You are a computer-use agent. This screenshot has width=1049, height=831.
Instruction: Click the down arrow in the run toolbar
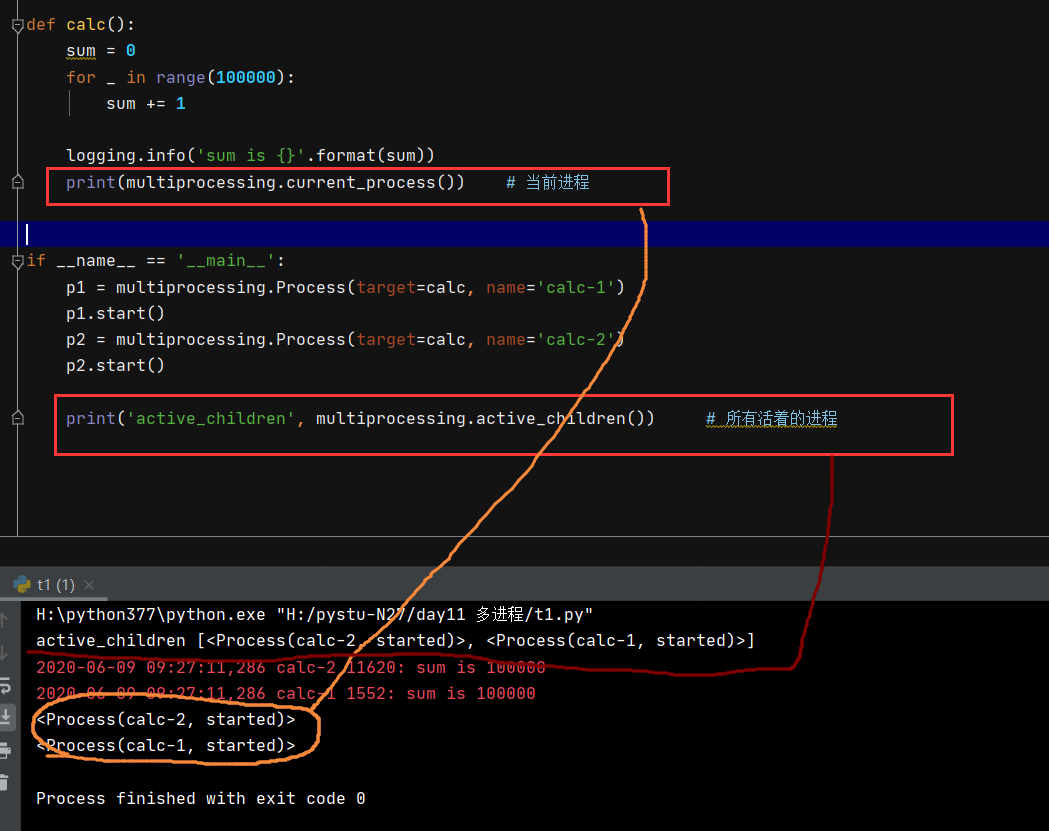[x=5, y=652]
